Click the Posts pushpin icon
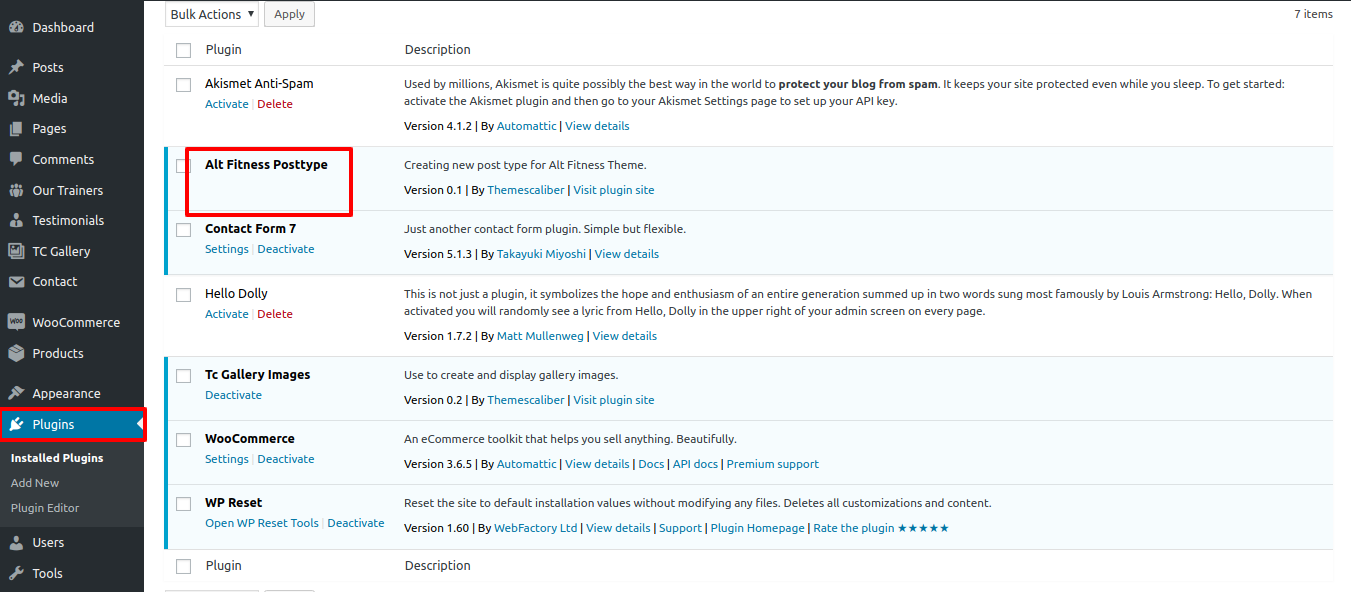The width and height of the screenshot is (1351, 592). point(16,68)
